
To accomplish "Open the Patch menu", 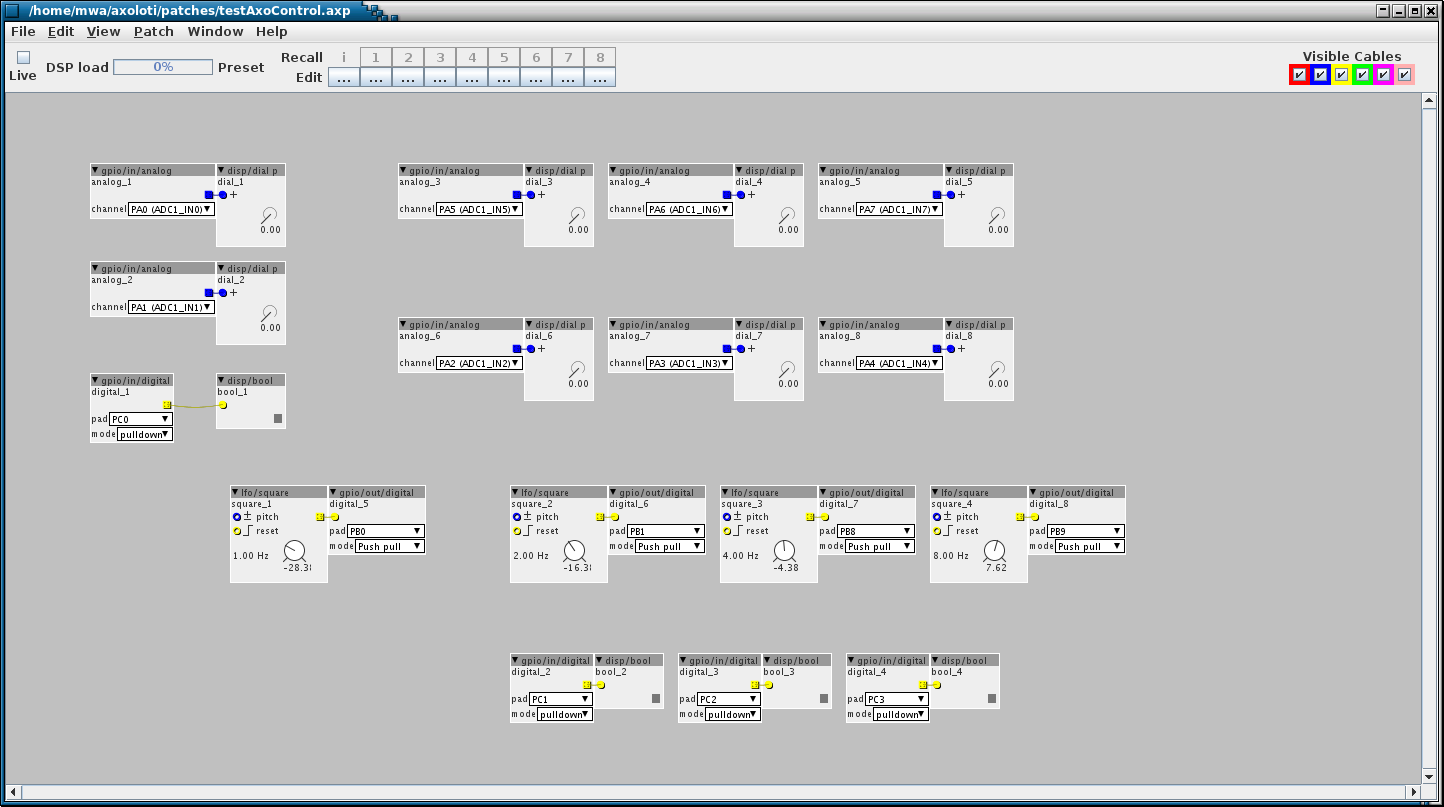I will click(153, 32).
